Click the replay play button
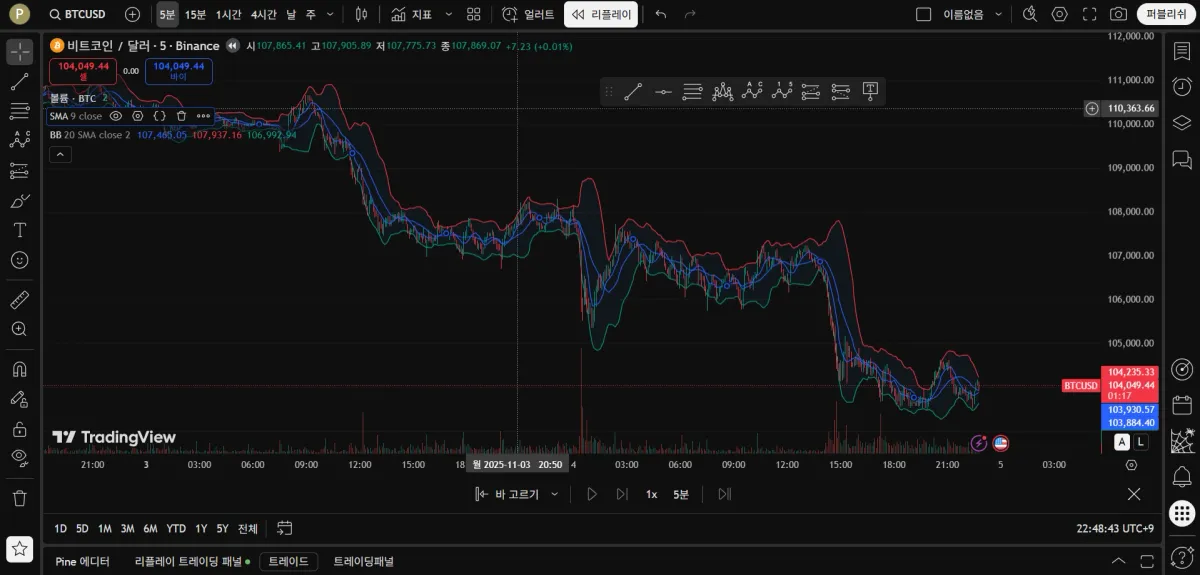This screenshot has height=575, width=1200. [592, 494]
